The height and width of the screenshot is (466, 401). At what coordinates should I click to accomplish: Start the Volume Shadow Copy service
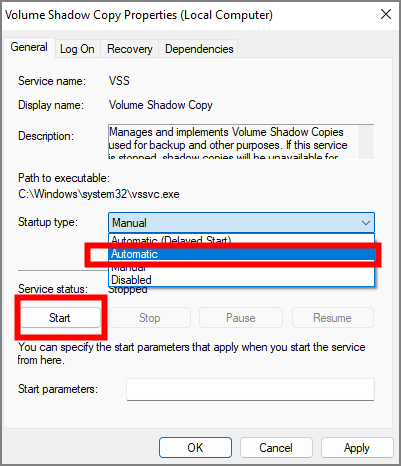(x=60, y=318)
